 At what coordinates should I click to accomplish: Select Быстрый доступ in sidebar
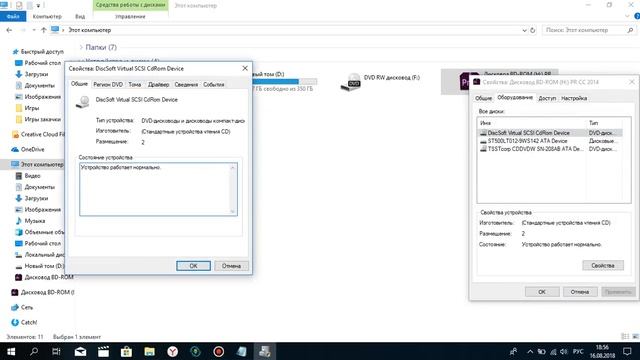[x=38, y=52]
